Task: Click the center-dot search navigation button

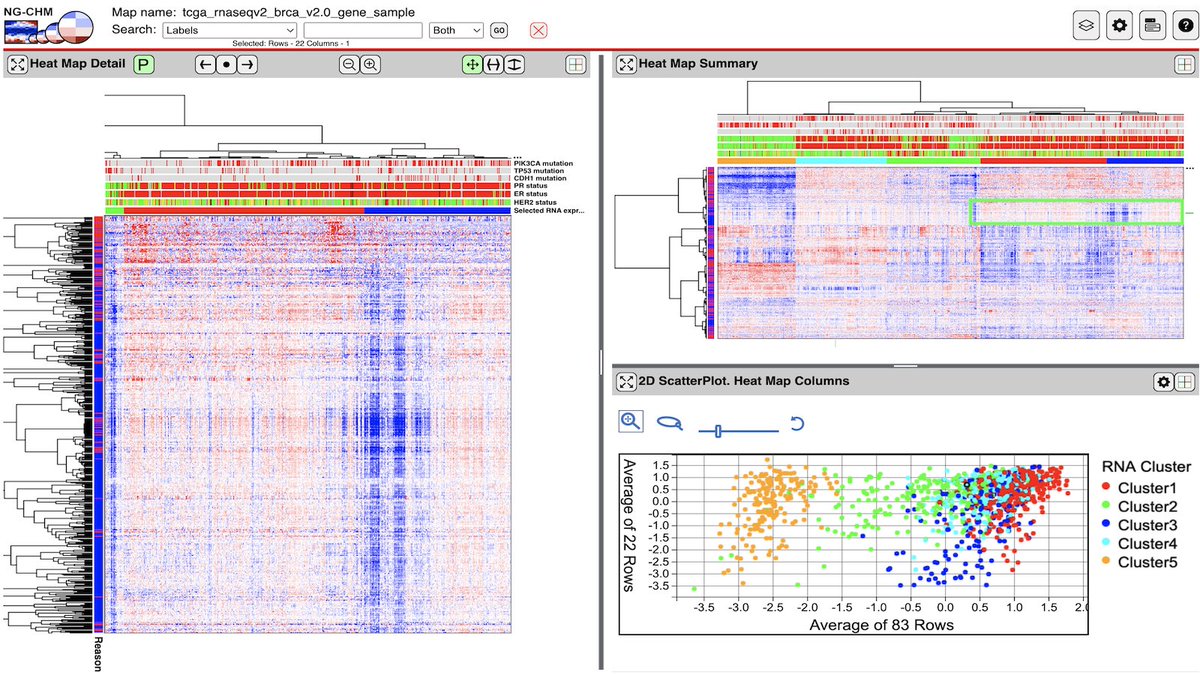Action: coord(226,64)
